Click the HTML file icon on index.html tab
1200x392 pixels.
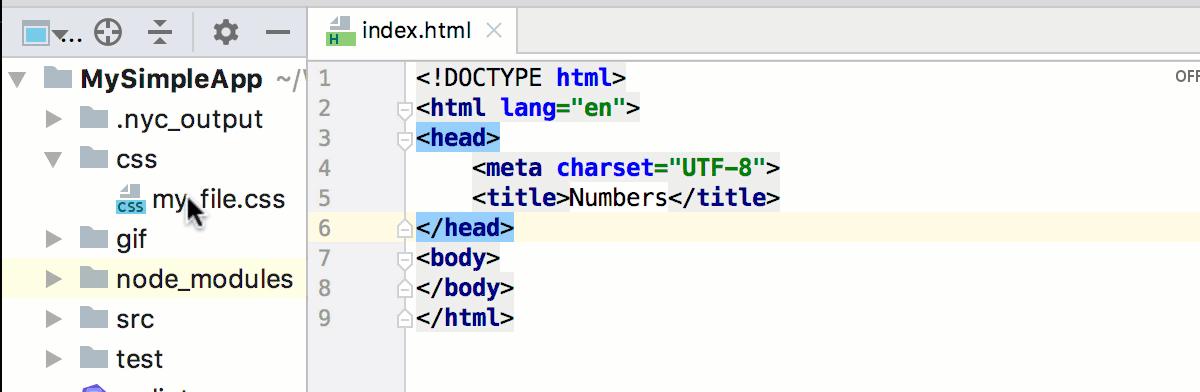coord(340,32)
